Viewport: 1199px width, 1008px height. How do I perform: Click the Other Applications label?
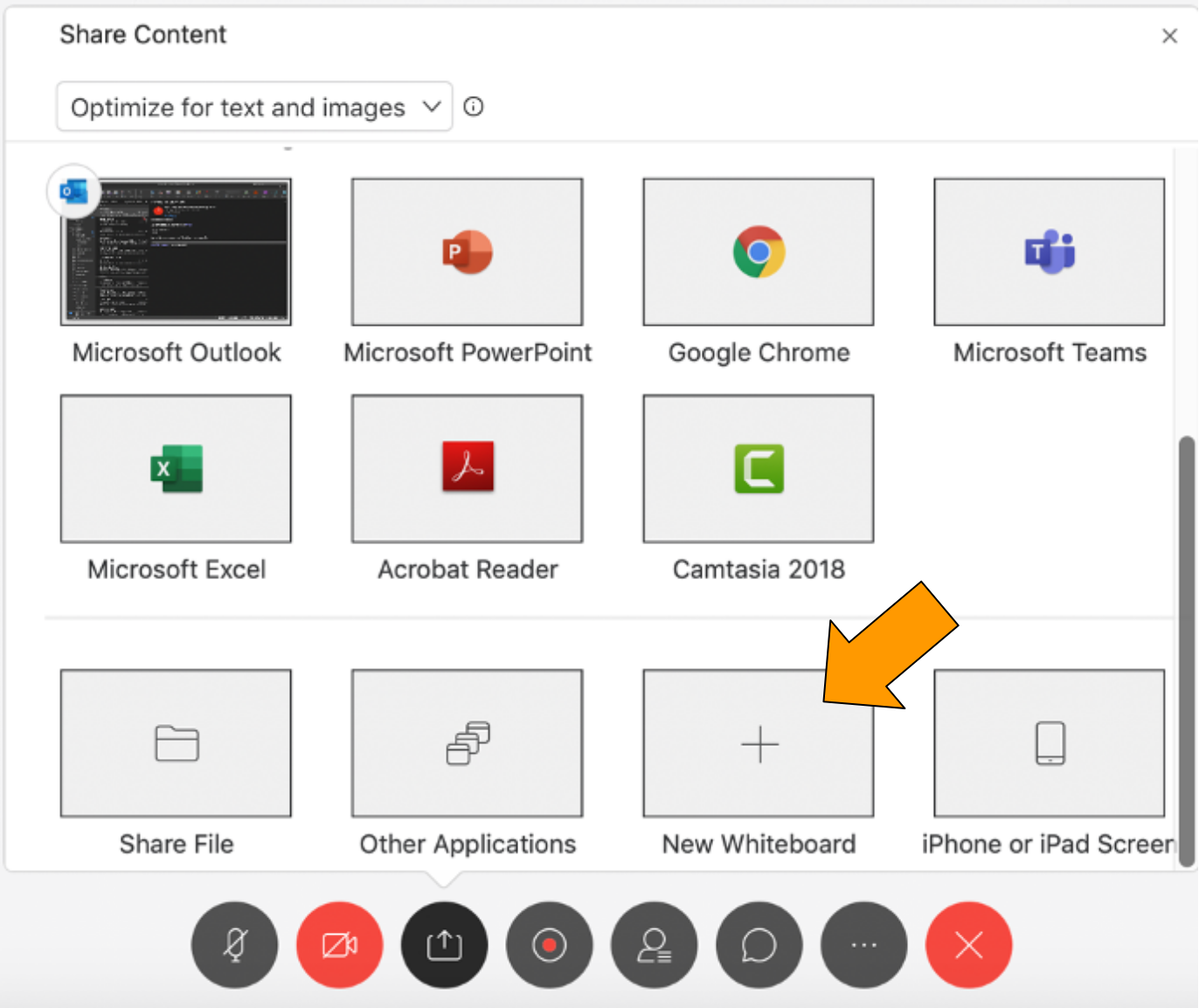point(468,845)
